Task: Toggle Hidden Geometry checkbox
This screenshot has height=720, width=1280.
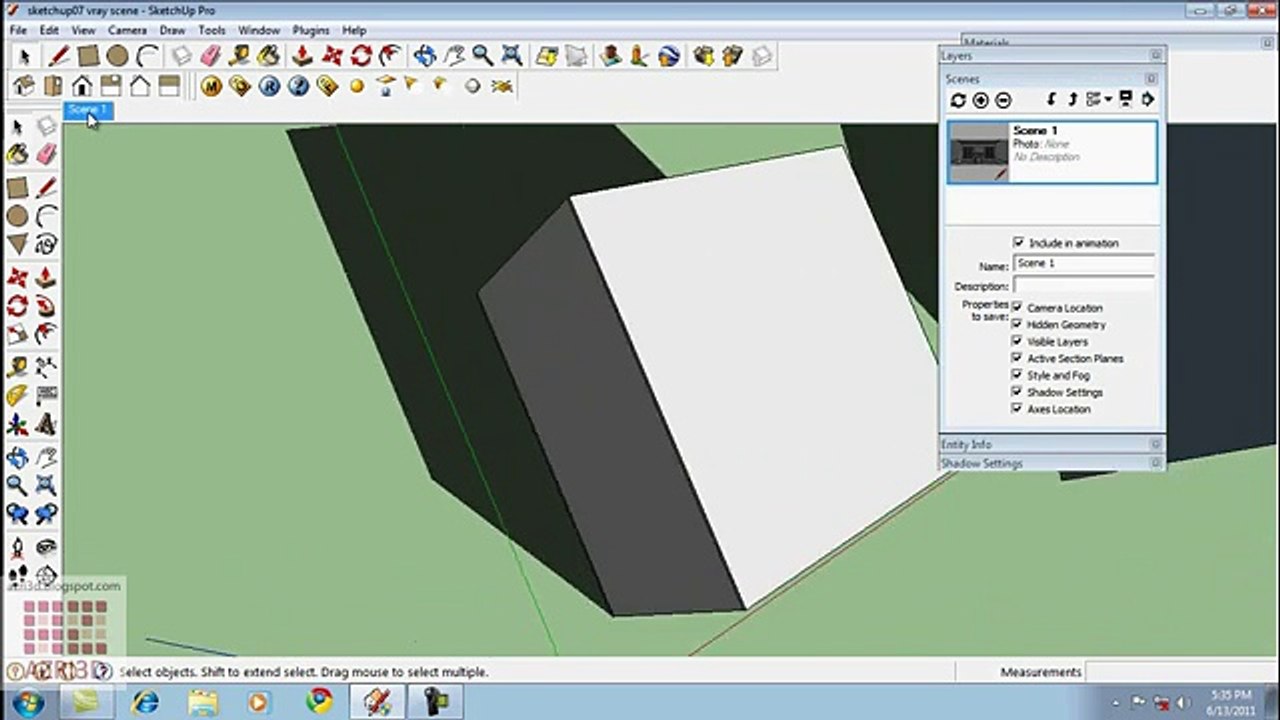Action: point(1018,325)
